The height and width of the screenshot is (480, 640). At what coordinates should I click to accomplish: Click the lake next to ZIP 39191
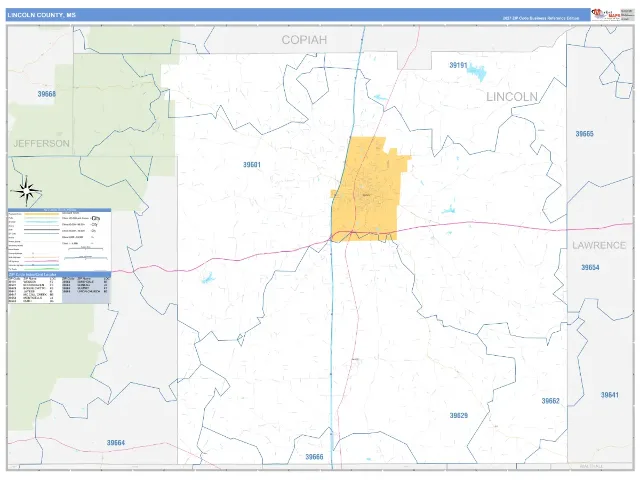coord(477,73)
